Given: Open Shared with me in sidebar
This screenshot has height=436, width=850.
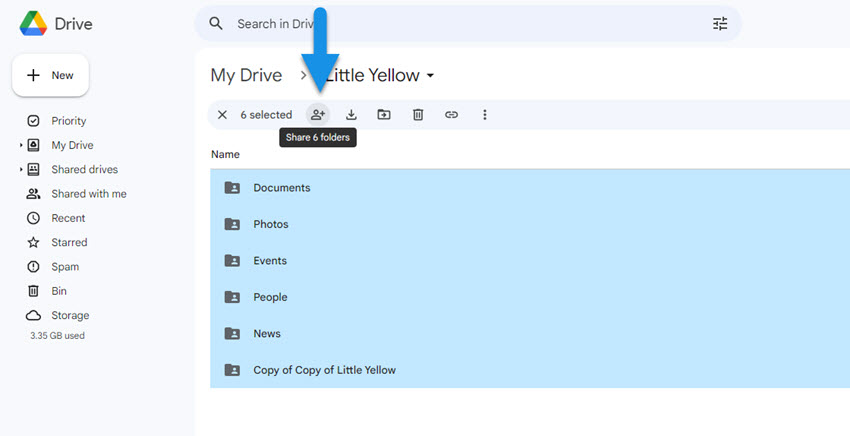Looking at the screenshot, I should pyautogui.click(x=88, y=194).
